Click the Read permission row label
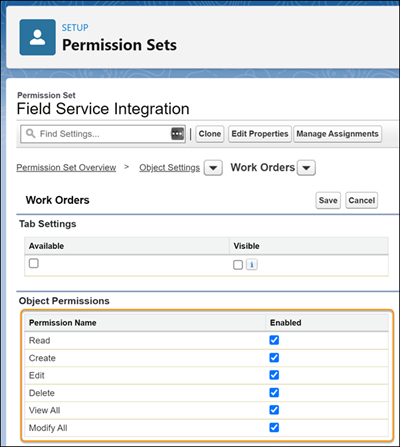Image resolution: width=400 pixels, height=447 pixels. coord(39,340)
